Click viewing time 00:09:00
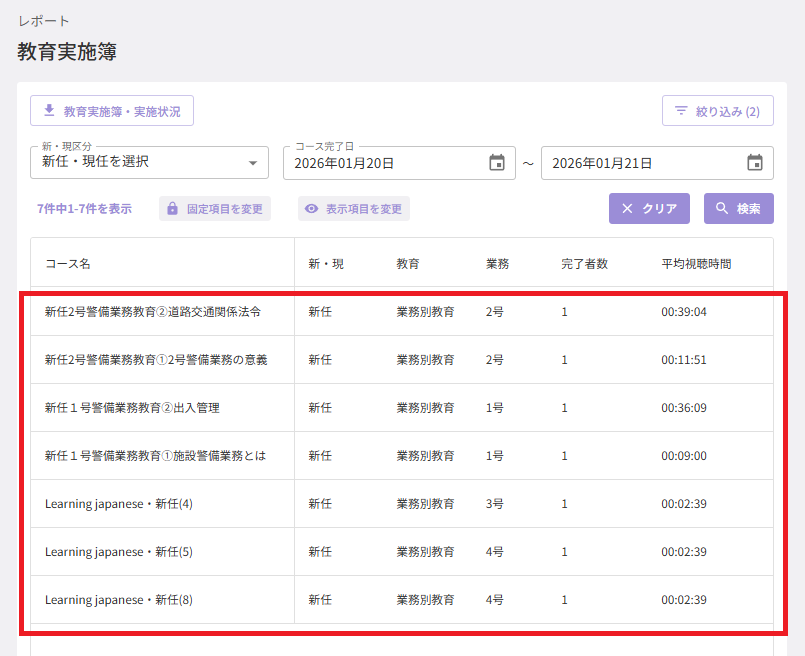This screenshot has width=805, height=656. (684, 456)
